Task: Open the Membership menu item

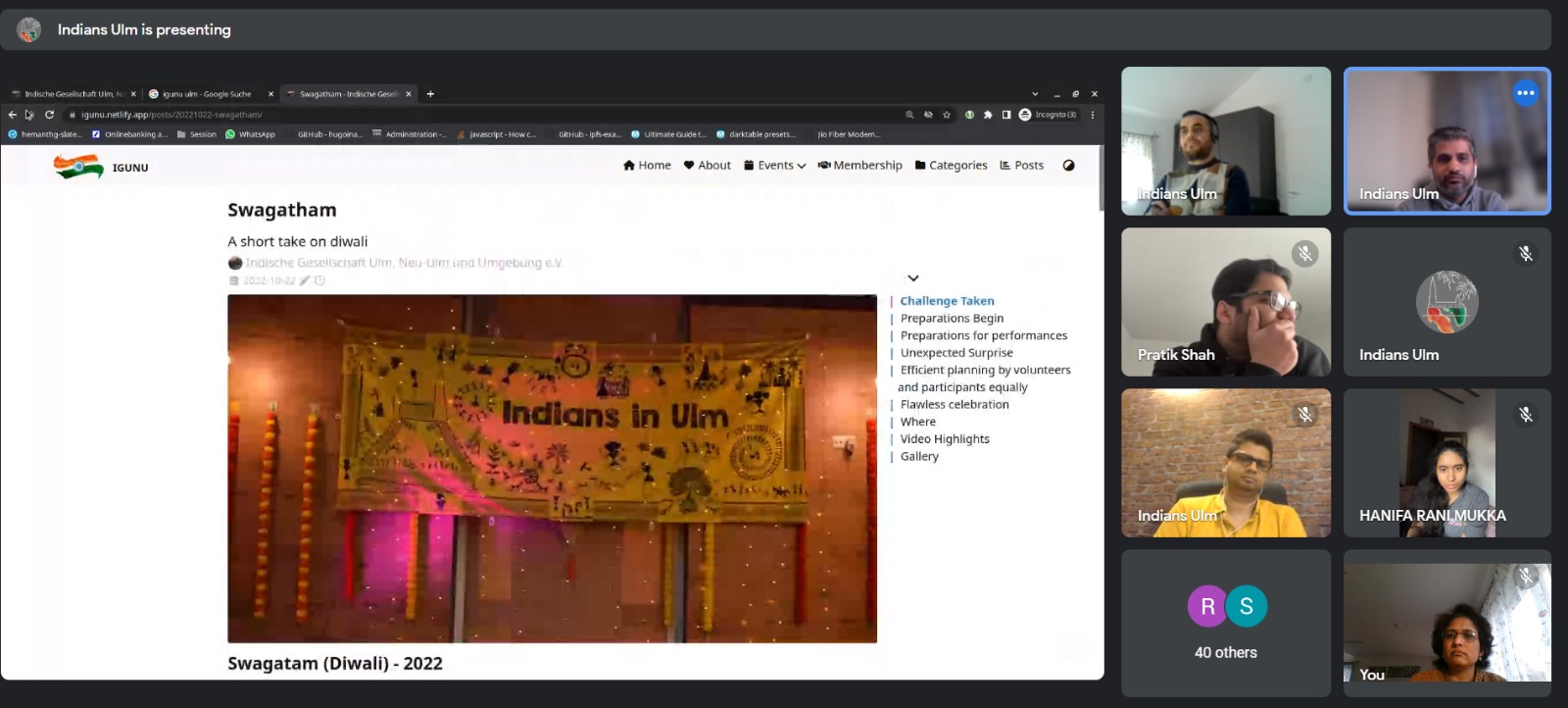Action: pyautogui.click(x=859, y=166)
